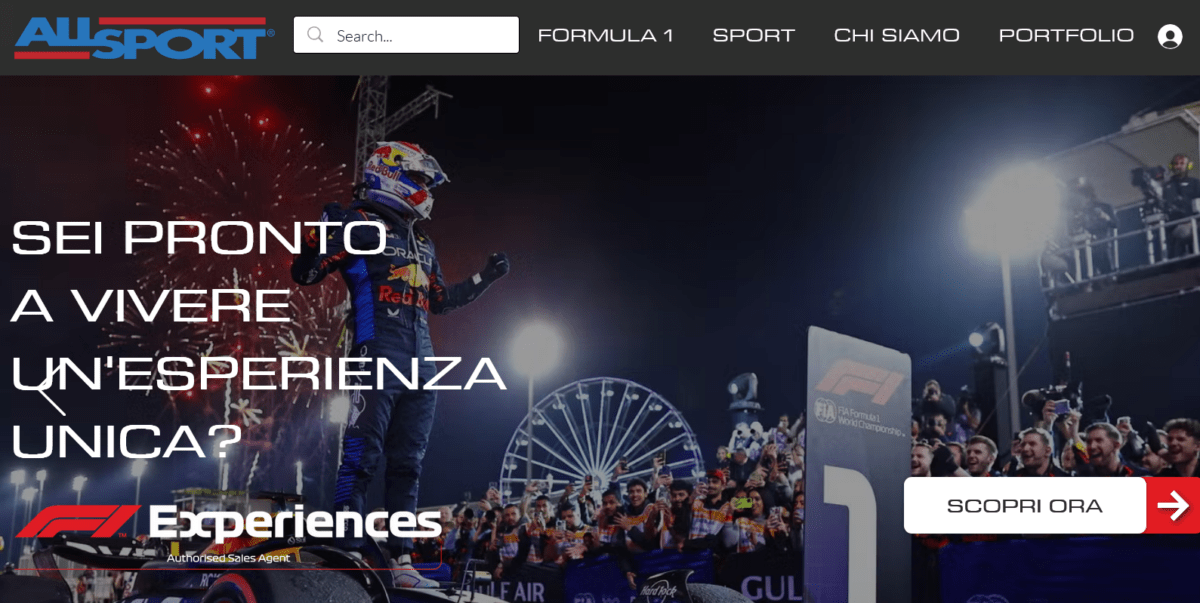Open the PORTFOLIO menu item

pos(1066,36)
